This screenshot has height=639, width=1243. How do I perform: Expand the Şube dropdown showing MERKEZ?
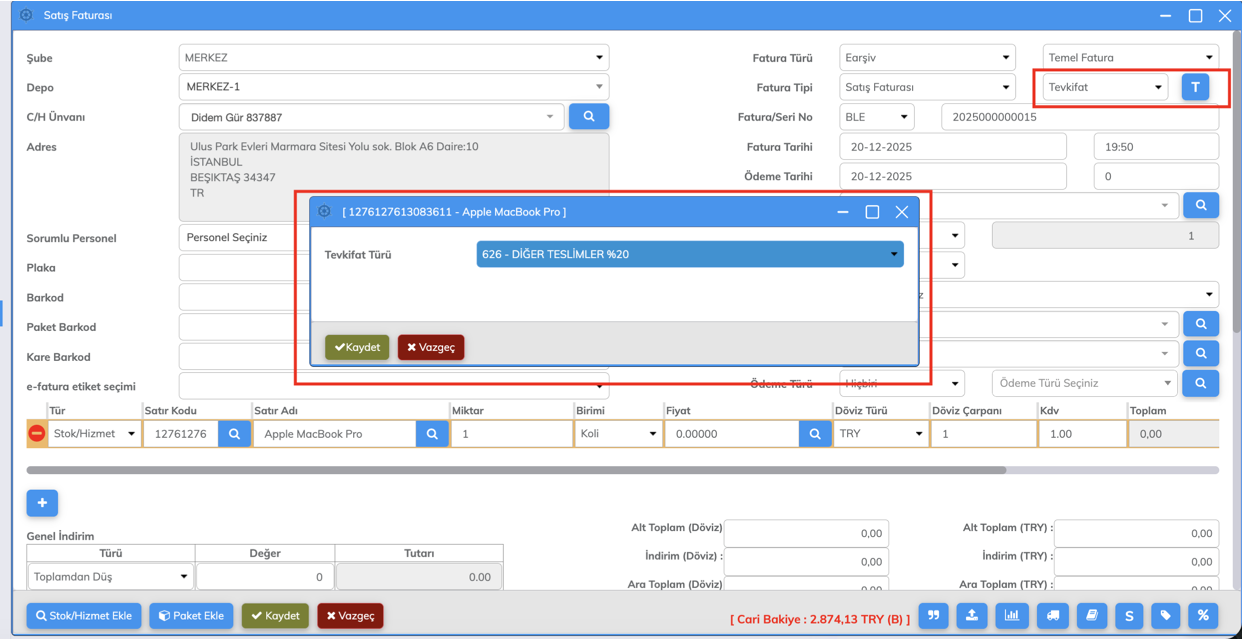[393, 58]
